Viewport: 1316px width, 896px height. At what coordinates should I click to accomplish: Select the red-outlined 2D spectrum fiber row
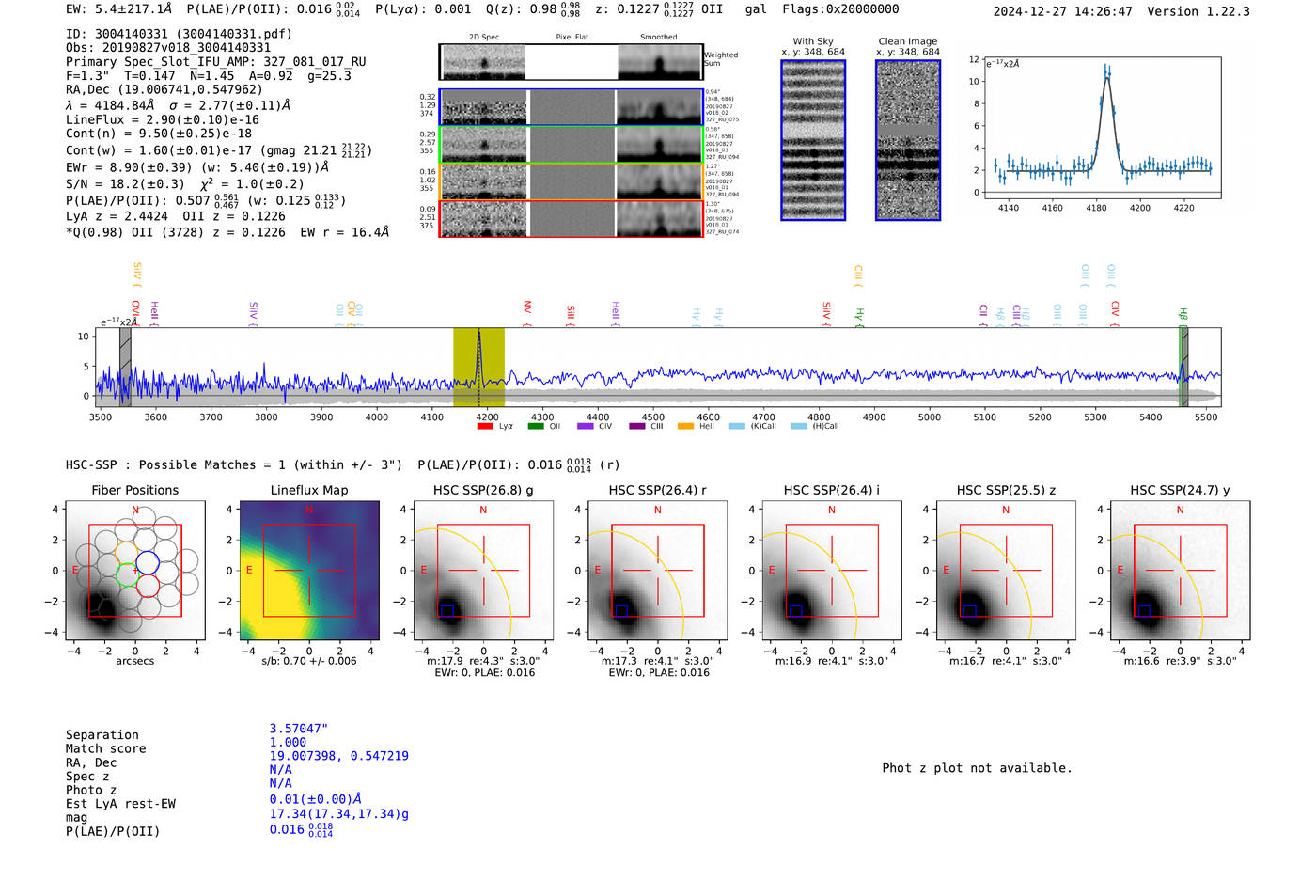[x=572, y=218]
